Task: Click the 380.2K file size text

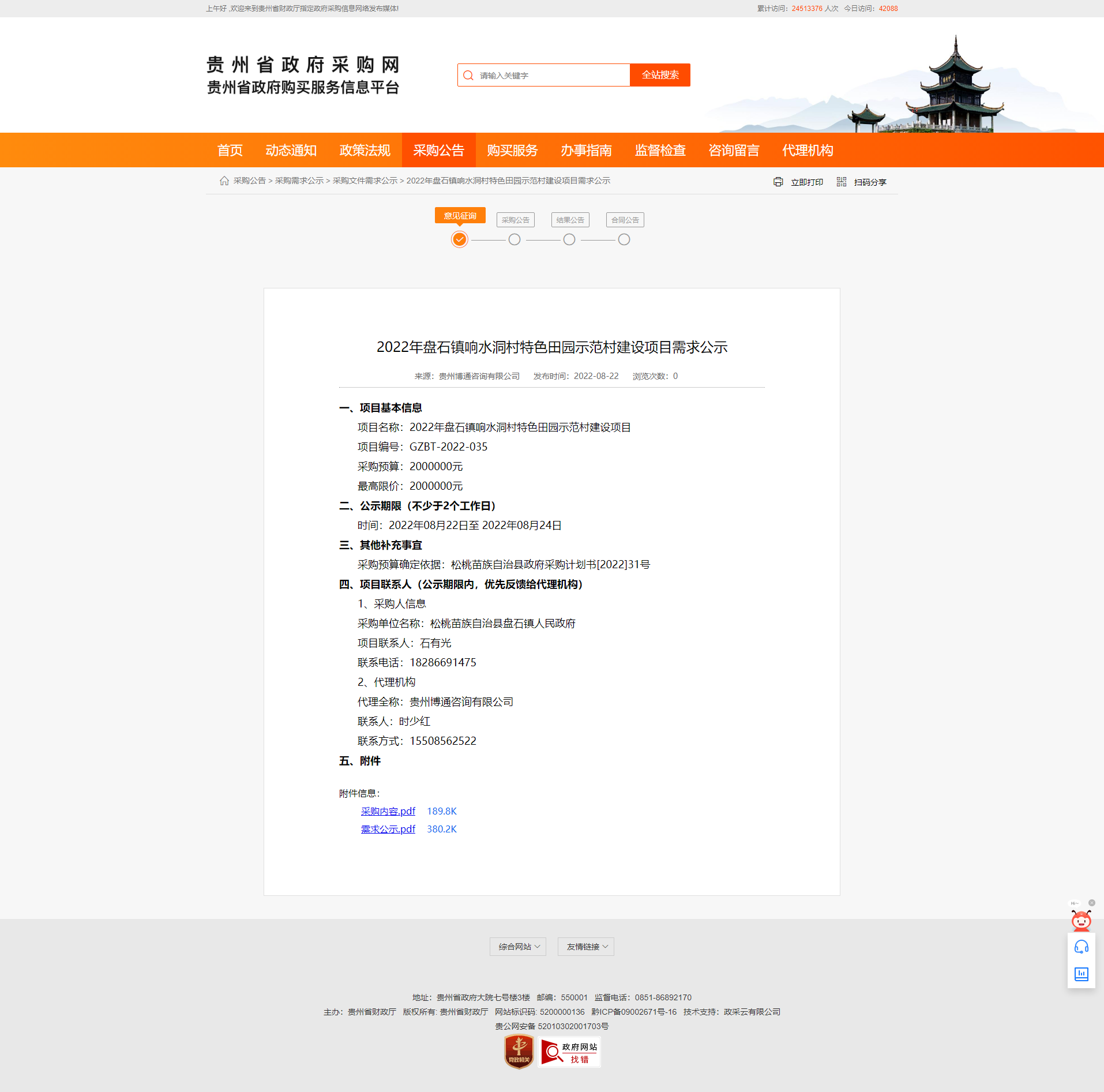Action: tap(442, 829)
